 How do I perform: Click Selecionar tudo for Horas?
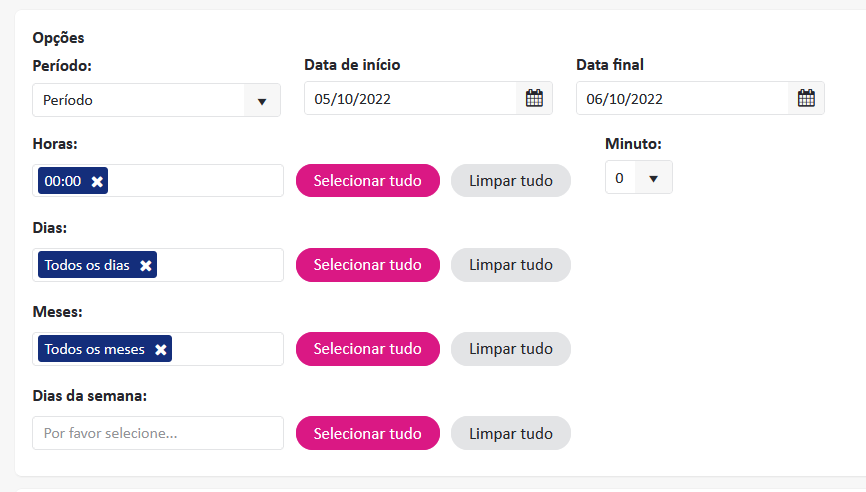pyautogui.click(x=367, y=181)
